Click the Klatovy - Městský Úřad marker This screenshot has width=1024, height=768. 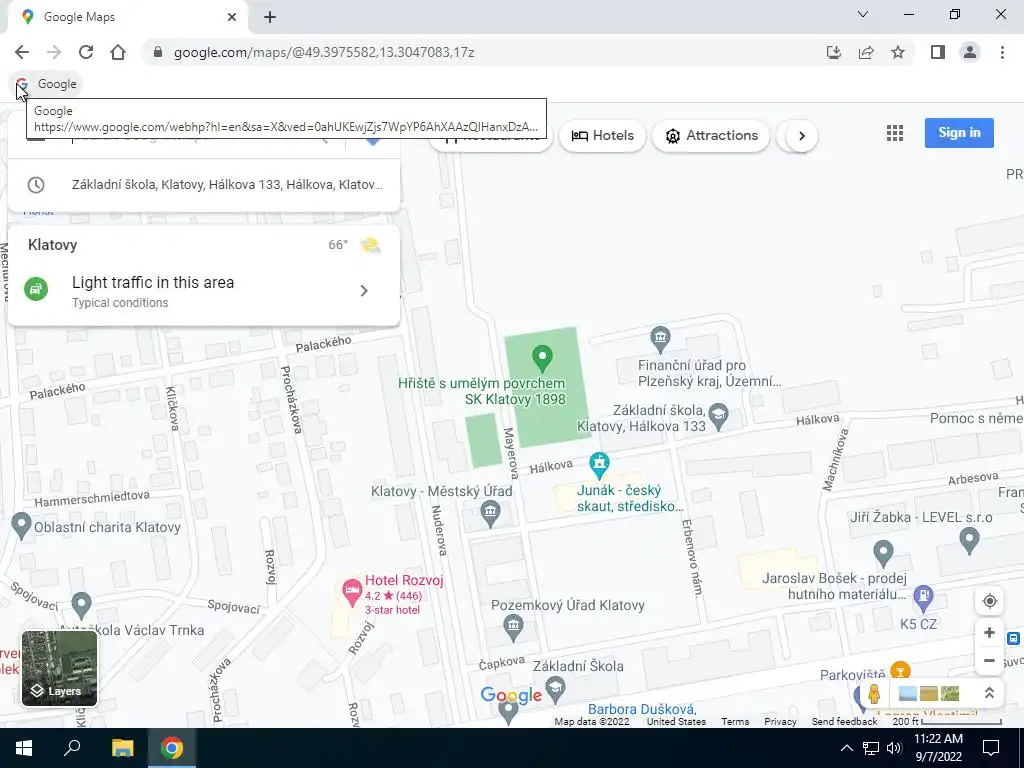(490, 514)
